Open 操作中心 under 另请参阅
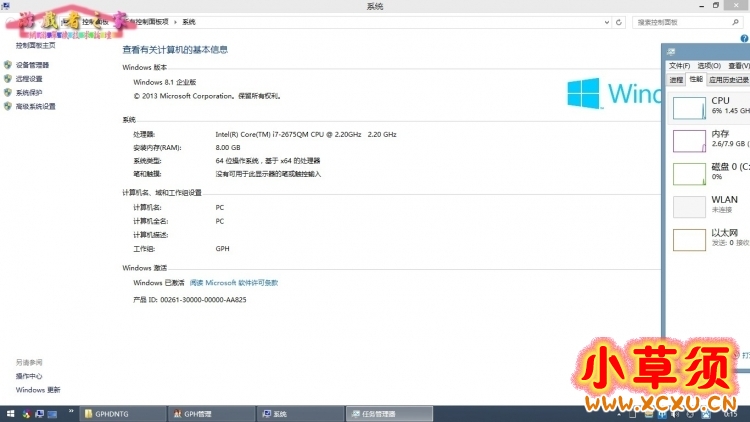Image resolution: width=750 pixels, height=422 pixels. pyautogui.click(x=29, y=376)
